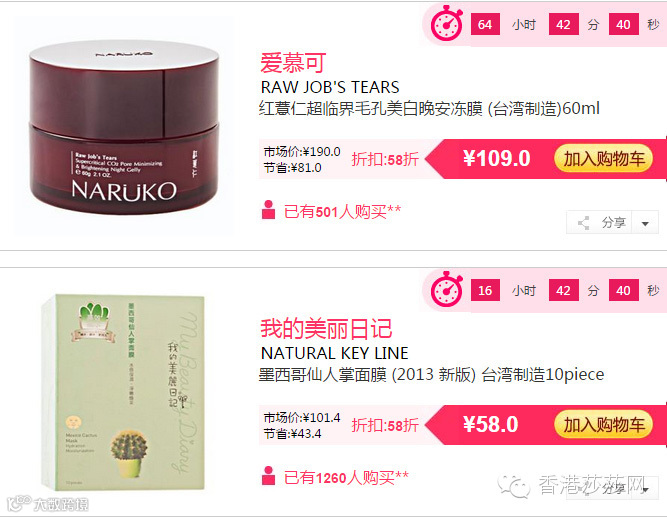Click the WeChat logo watermark icon
Screen dimensions: 667x518
pyautogui.click(x=514, y=486)
